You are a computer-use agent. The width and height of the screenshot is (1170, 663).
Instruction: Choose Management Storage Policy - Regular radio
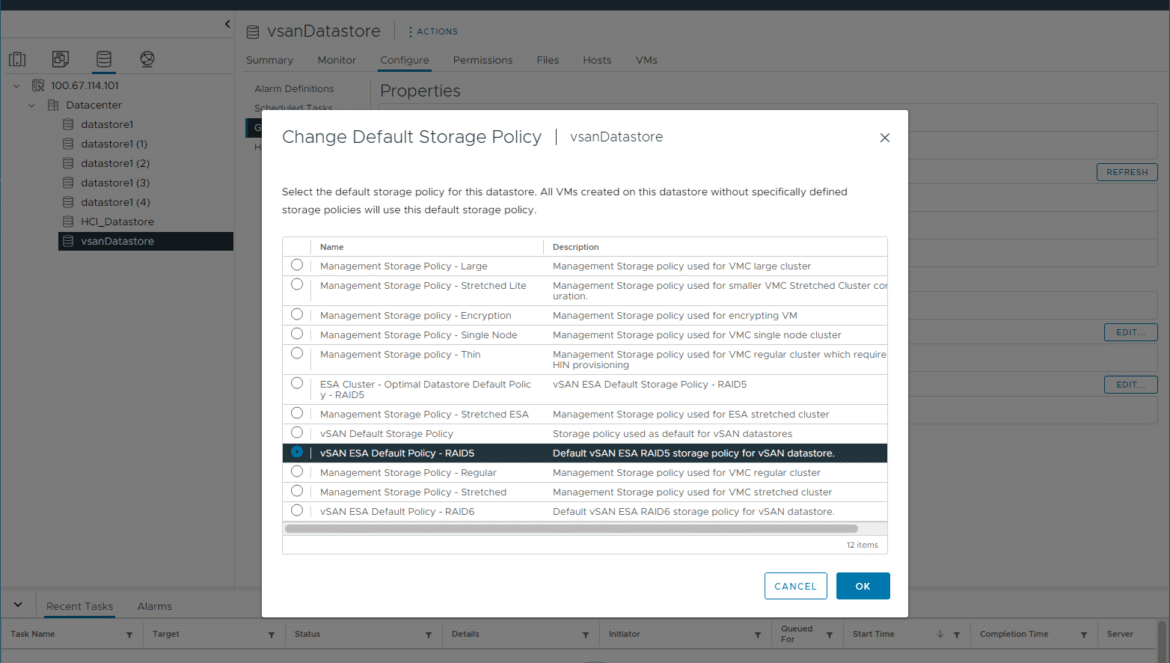pyautogui.click(x=297, y=471)
